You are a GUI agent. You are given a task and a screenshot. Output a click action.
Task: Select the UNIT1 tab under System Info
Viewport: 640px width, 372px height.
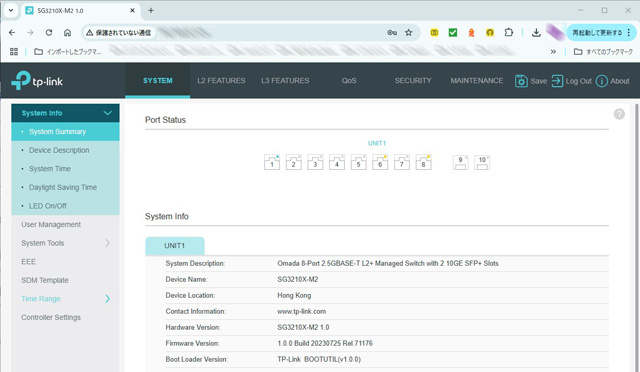pos(175,246)
